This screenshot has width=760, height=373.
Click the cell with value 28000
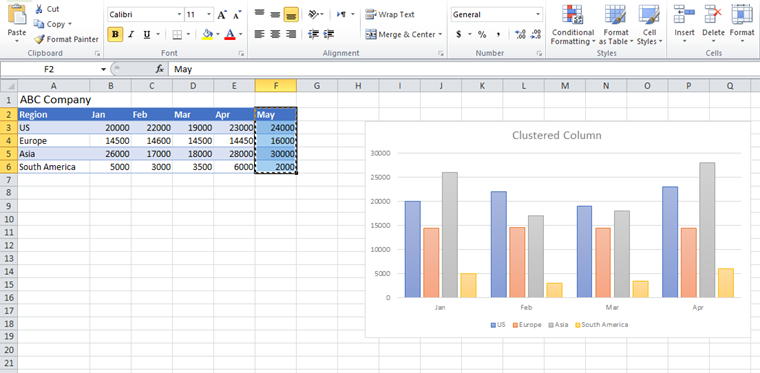234,154
